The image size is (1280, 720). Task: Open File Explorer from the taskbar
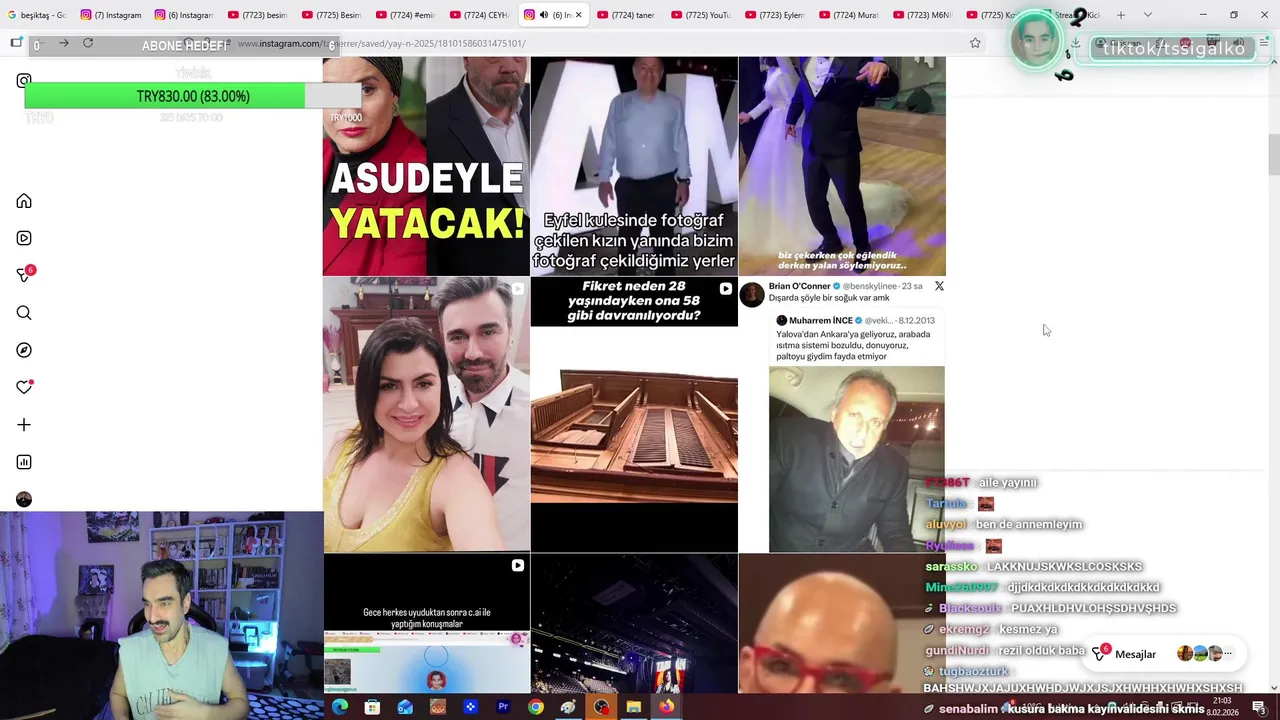[x=634, y=707]
